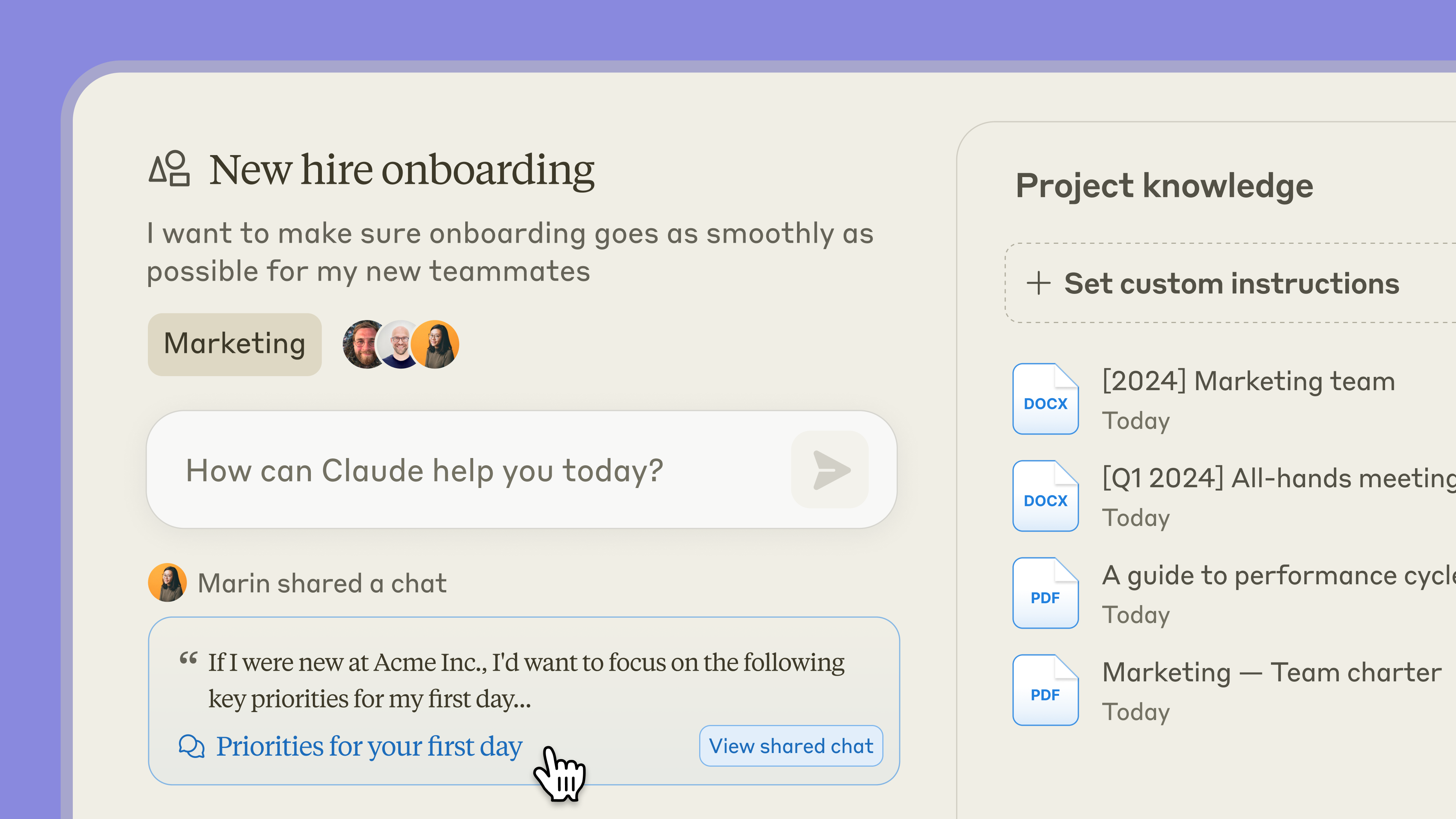Click the plus icon for custom instructions
Screen dimensions: 1456x819
1038,283
